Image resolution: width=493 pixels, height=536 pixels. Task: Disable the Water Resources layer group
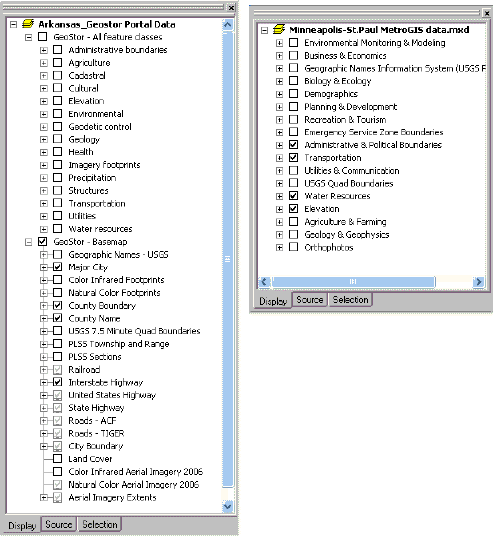pos(293,196)
